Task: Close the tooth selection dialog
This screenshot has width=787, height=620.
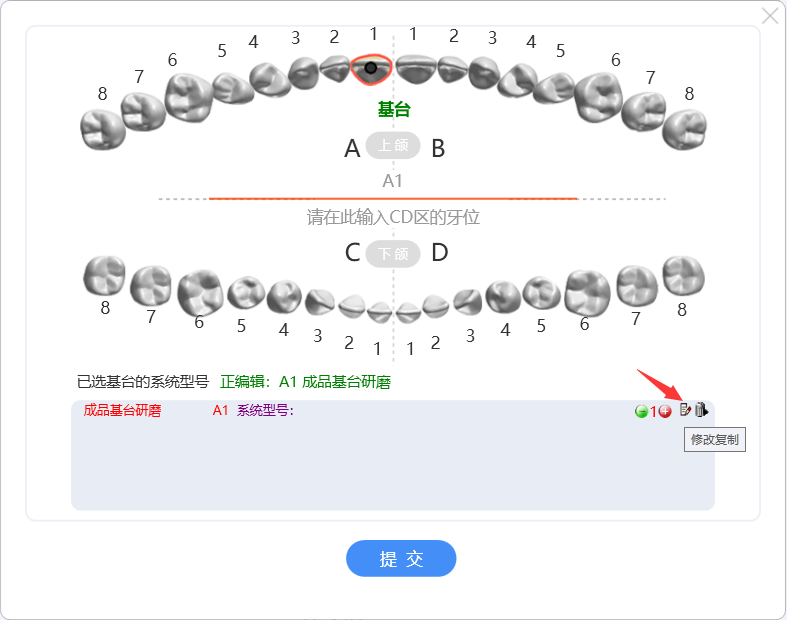Action: pos(770,16)
